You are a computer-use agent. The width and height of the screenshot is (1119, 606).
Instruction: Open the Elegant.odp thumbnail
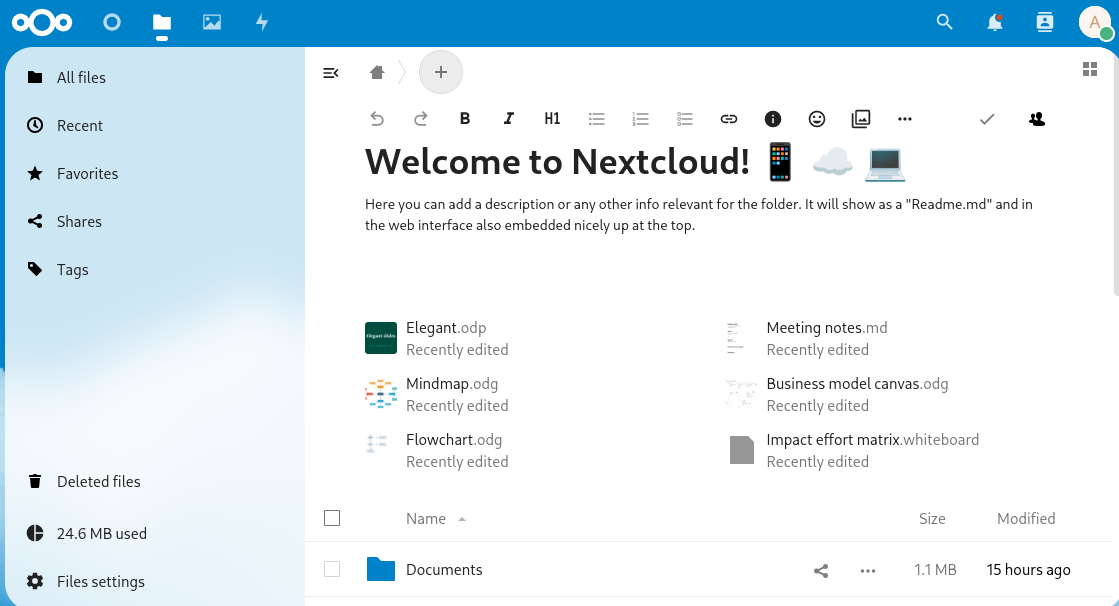(381, 338)
